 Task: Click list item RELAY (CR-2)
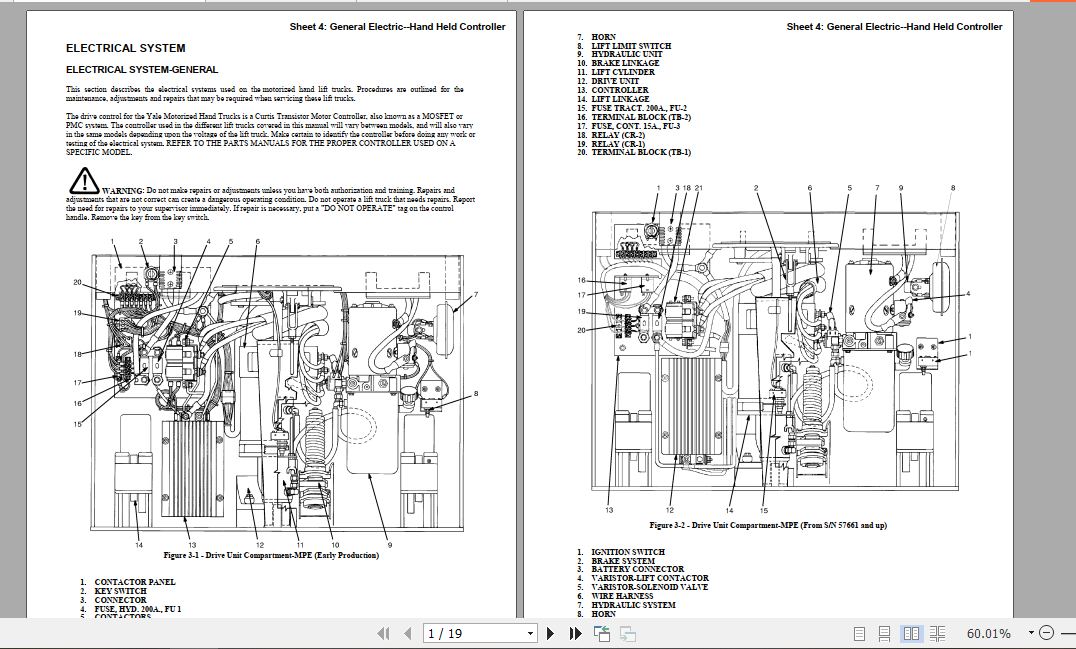pos(611,135)
